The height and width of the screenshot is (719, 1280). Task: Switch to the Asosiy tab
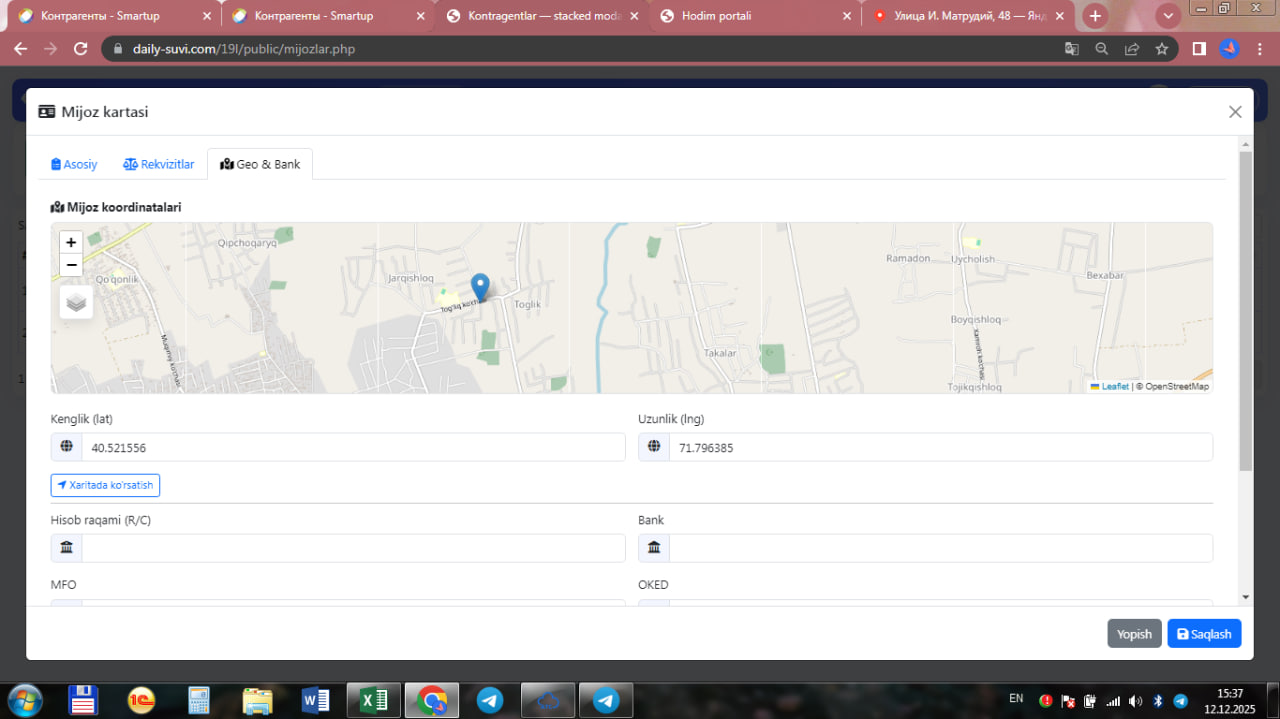74,164
